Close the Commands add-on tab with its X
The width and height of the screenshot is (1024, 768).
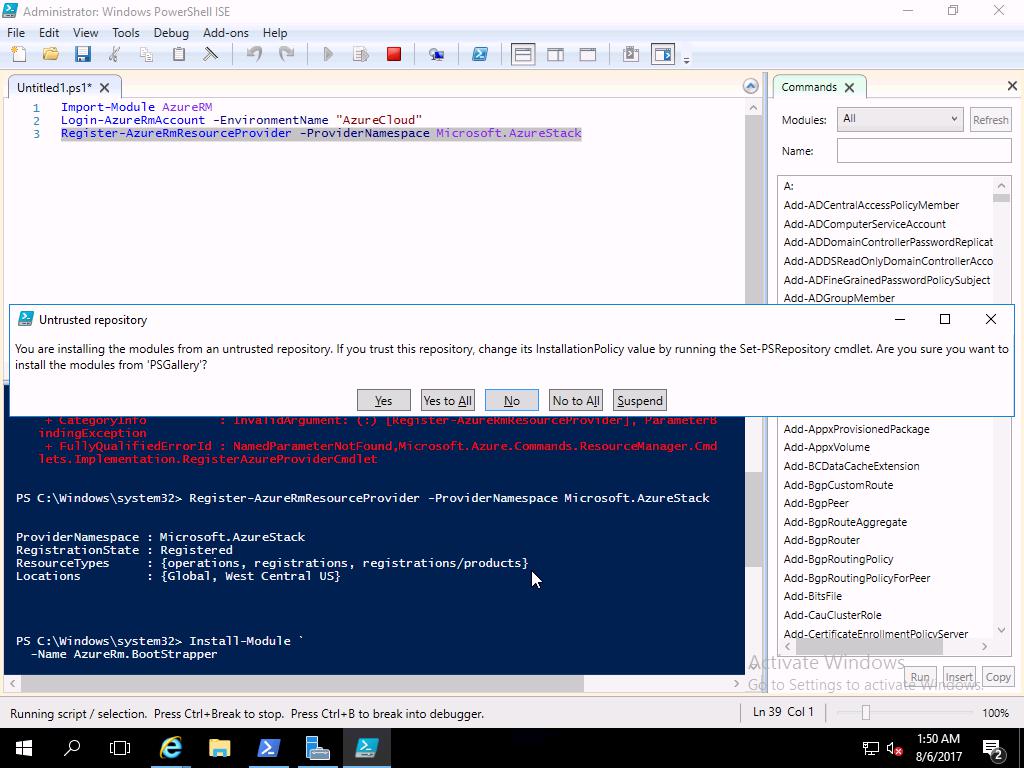pos(849,88)
